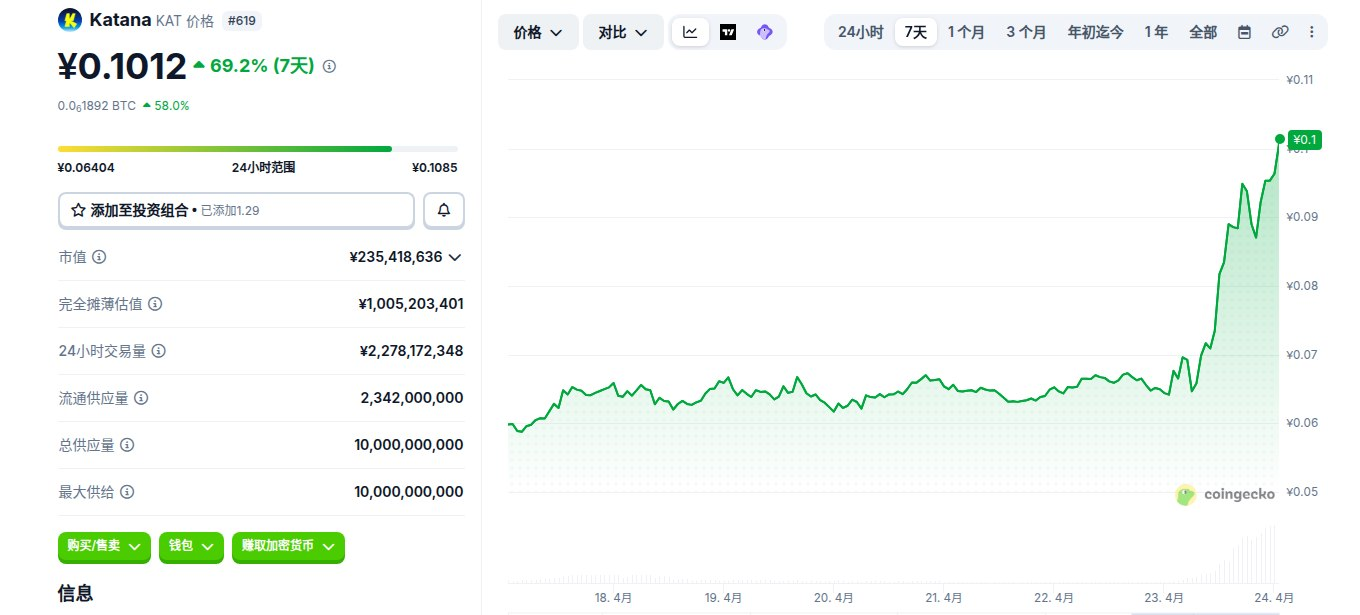This screenshot has height=615, width=1360.
Task: Click the low value ¥0.06404
Action: (x=86, y=168)
